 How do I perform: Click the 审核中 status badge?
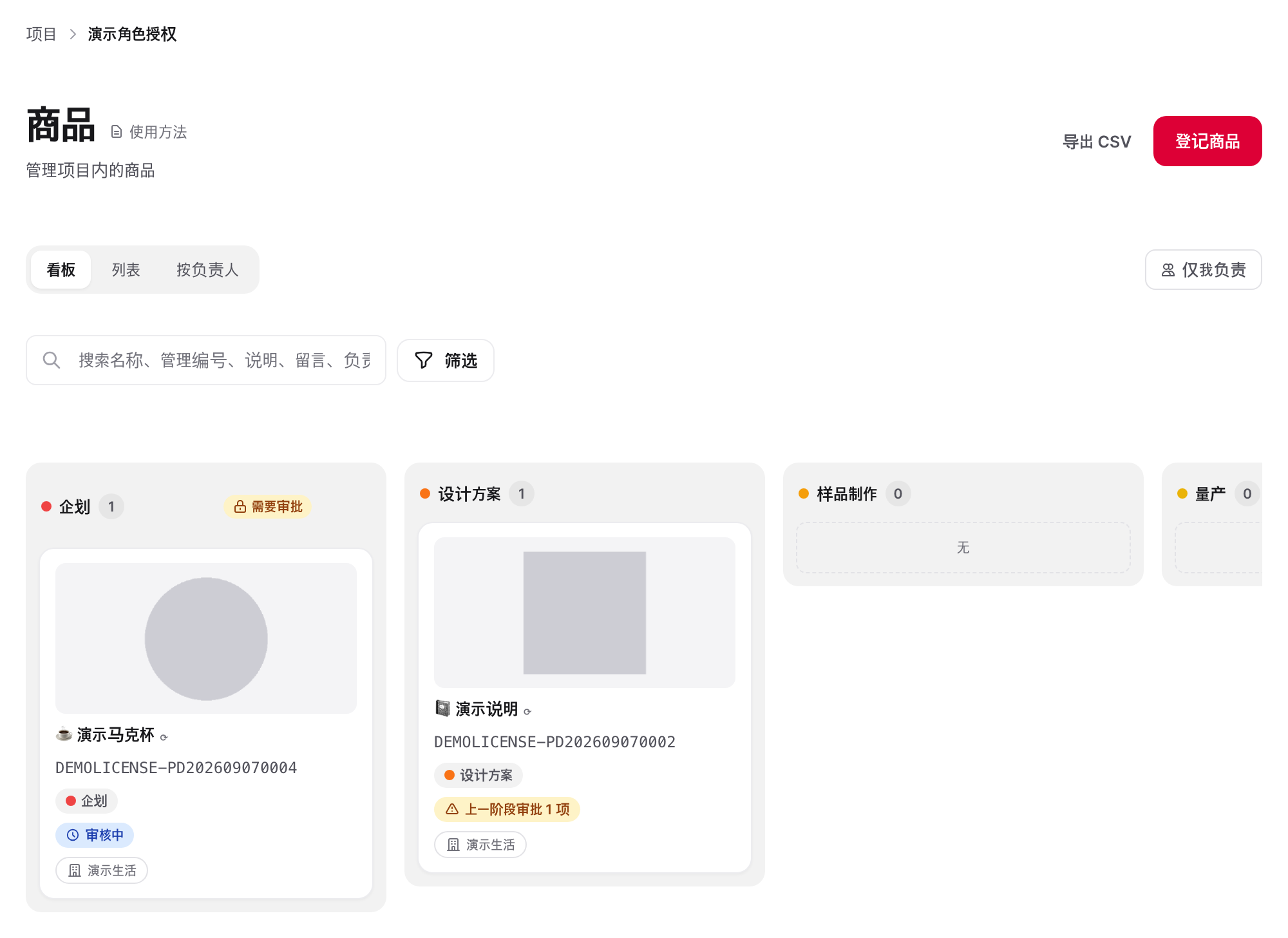pyautogui.click(x=95, y=835)
